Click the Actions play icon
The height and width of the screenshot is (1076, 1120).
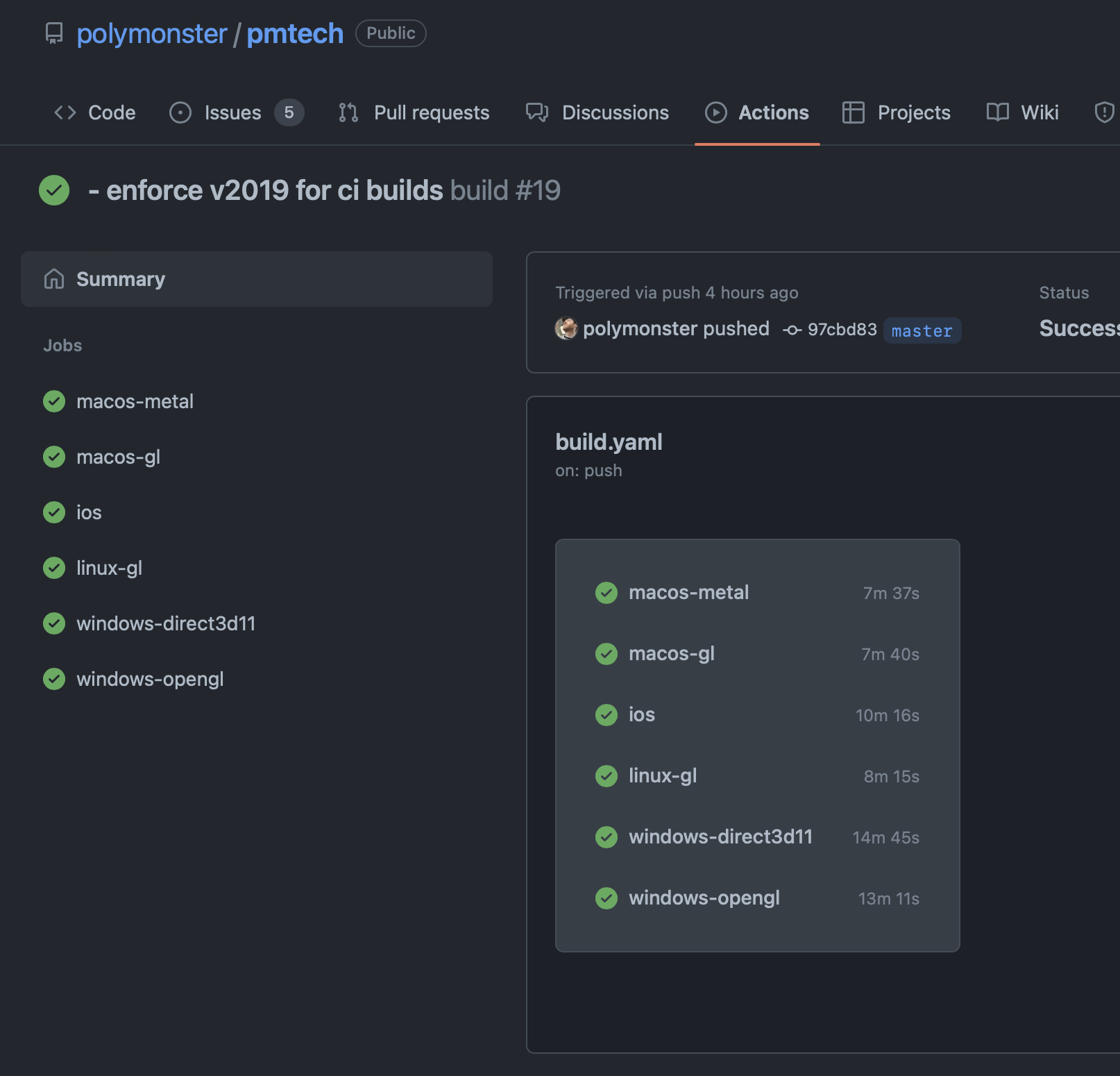[x=716, y=112]
